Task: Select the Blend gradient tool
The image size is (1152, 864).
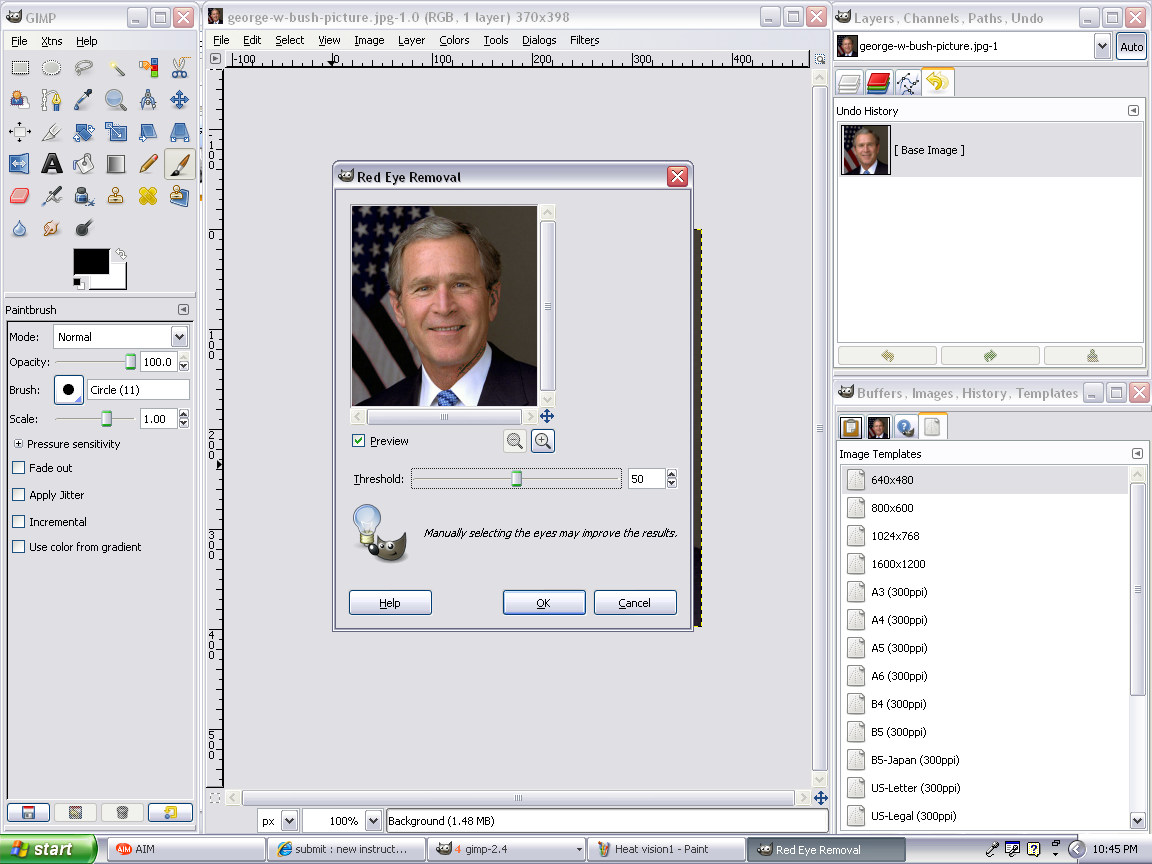Action: coord(116,163)
